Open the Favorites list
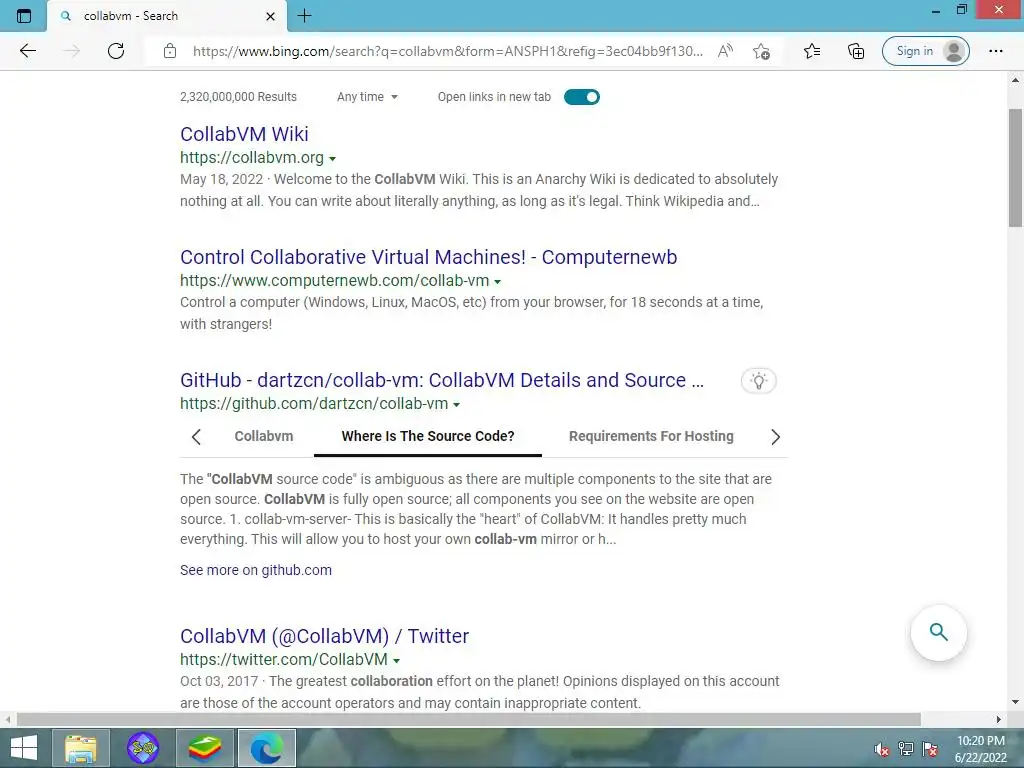The width and height of the screenshot is (1024, 768). coord(812,51)
